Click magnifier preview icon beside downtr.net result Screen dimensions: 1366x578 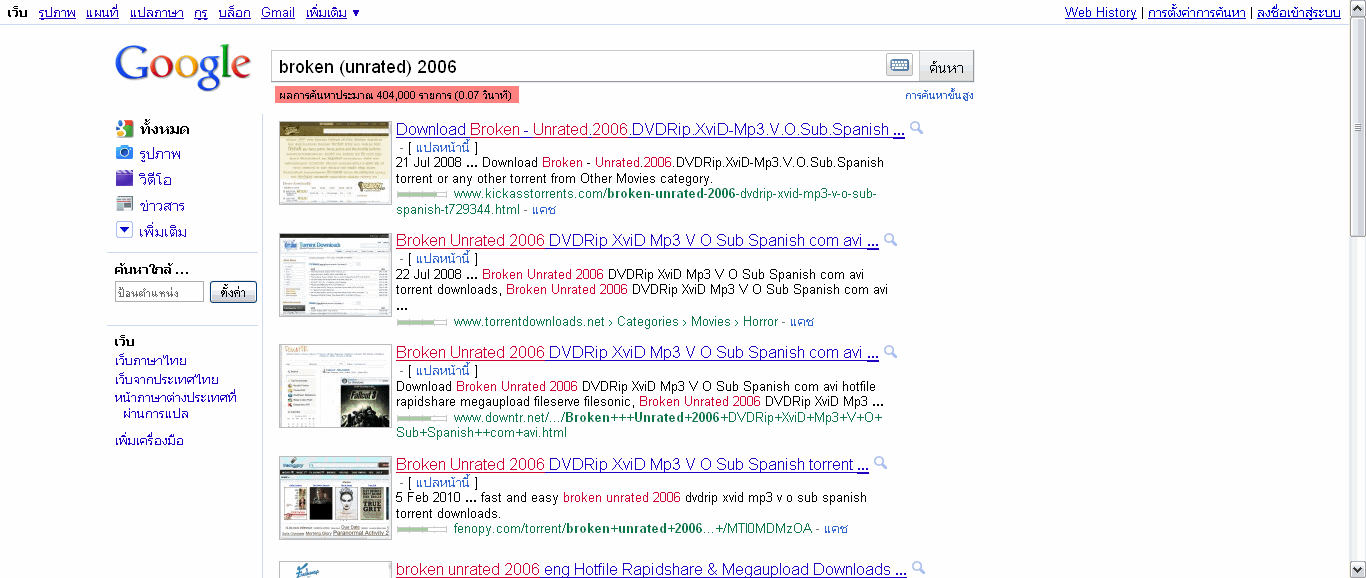click(890, 352)
